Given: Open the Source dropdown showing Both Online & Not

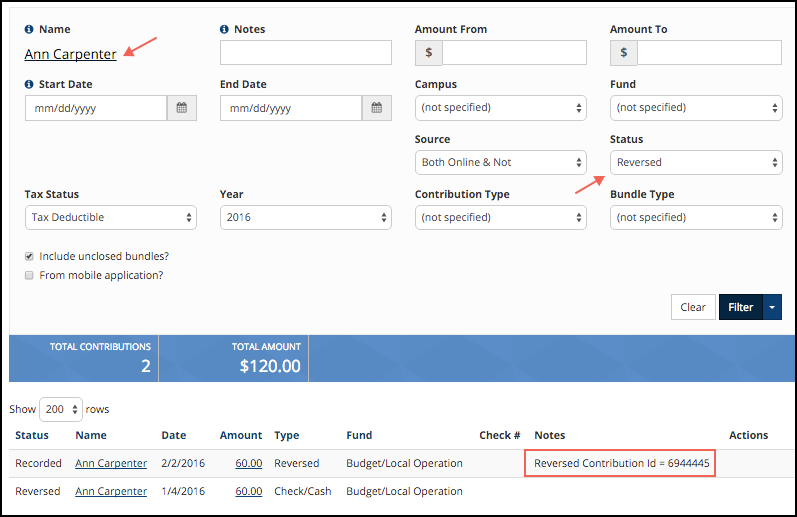Looking at the screenshot, I should coord(501,163).
